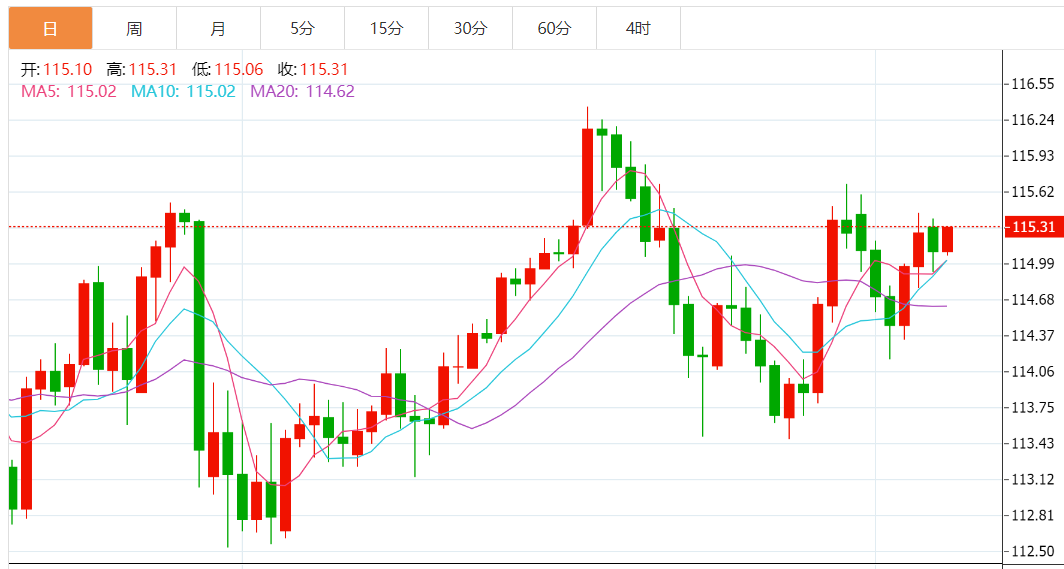Open the 5分 timeframe tab
This screenshot has width=1064, height=569.
[303, 28]
